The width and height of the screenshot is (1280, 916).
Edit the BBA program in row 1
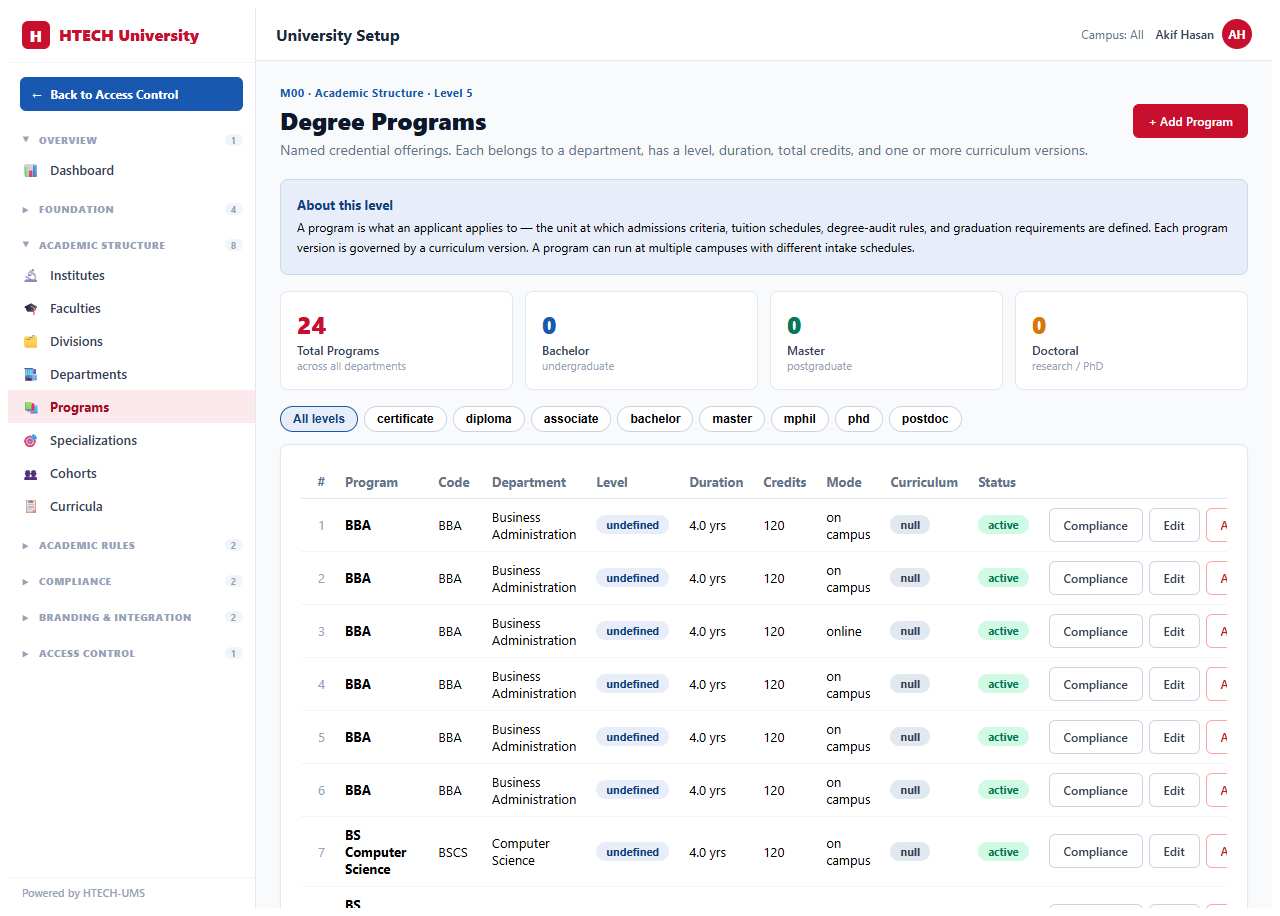[x=1174, y=525]
